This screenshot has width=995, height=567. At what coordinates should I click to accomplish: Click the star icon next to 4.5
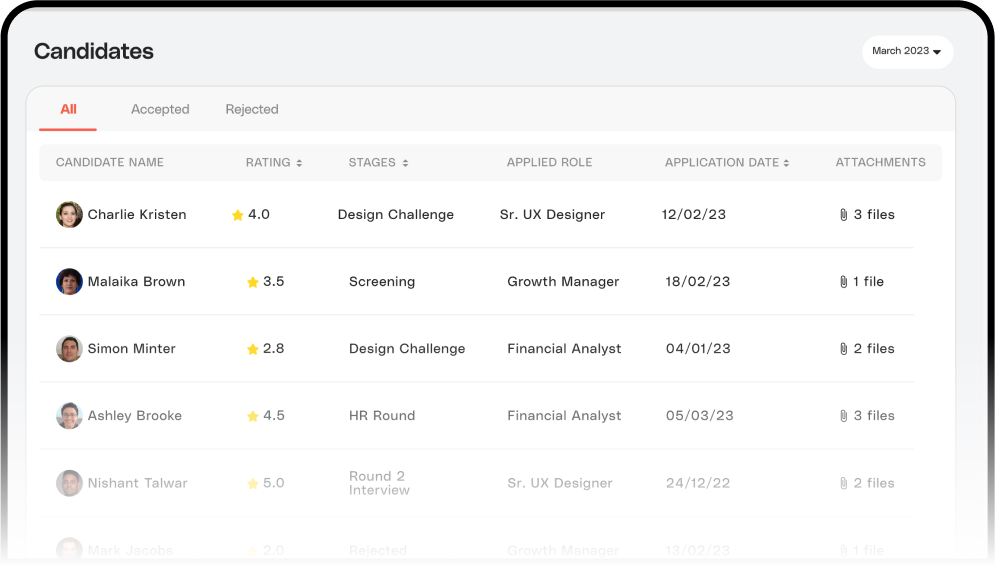253,416
